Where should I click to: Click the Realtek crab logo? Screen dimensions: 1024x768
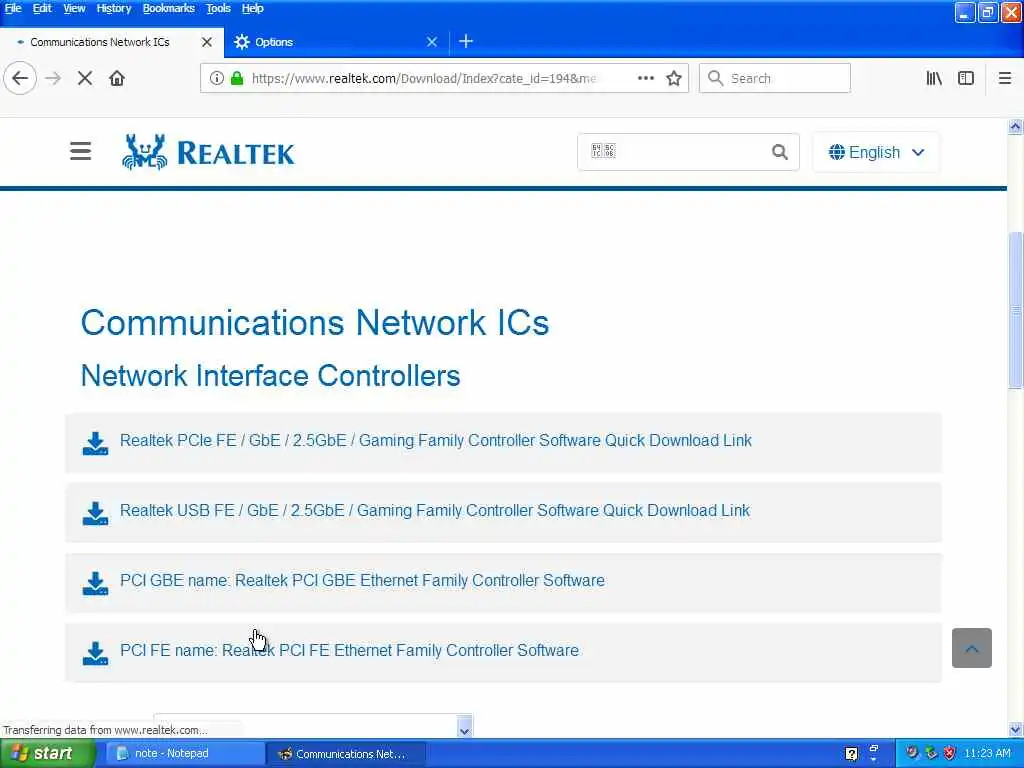coord(144,152)
